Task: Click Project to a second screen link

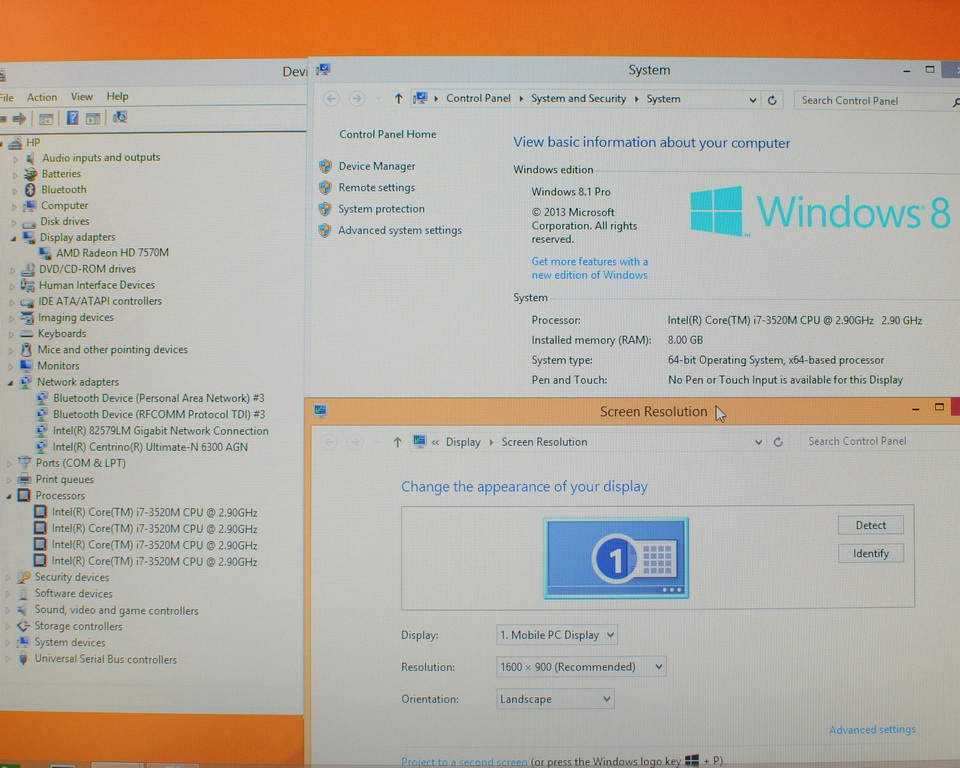Action: (x=464, y=762)
